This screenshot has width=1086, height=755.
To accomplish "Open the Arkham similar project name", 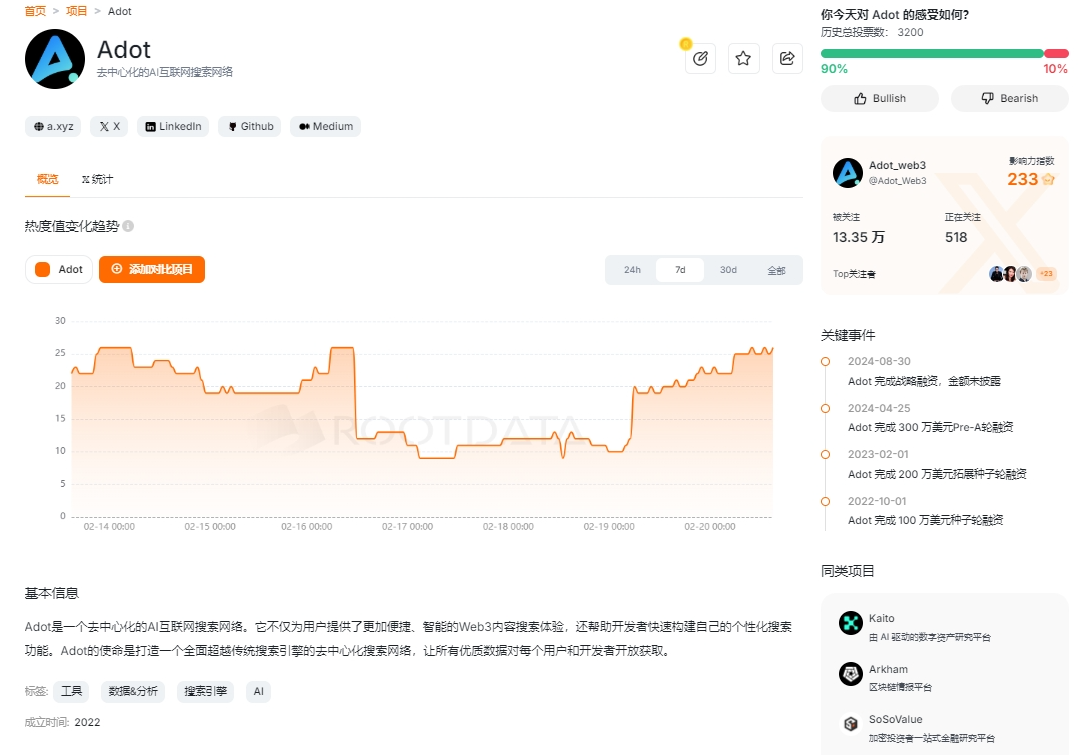I will tap(888, 669).
